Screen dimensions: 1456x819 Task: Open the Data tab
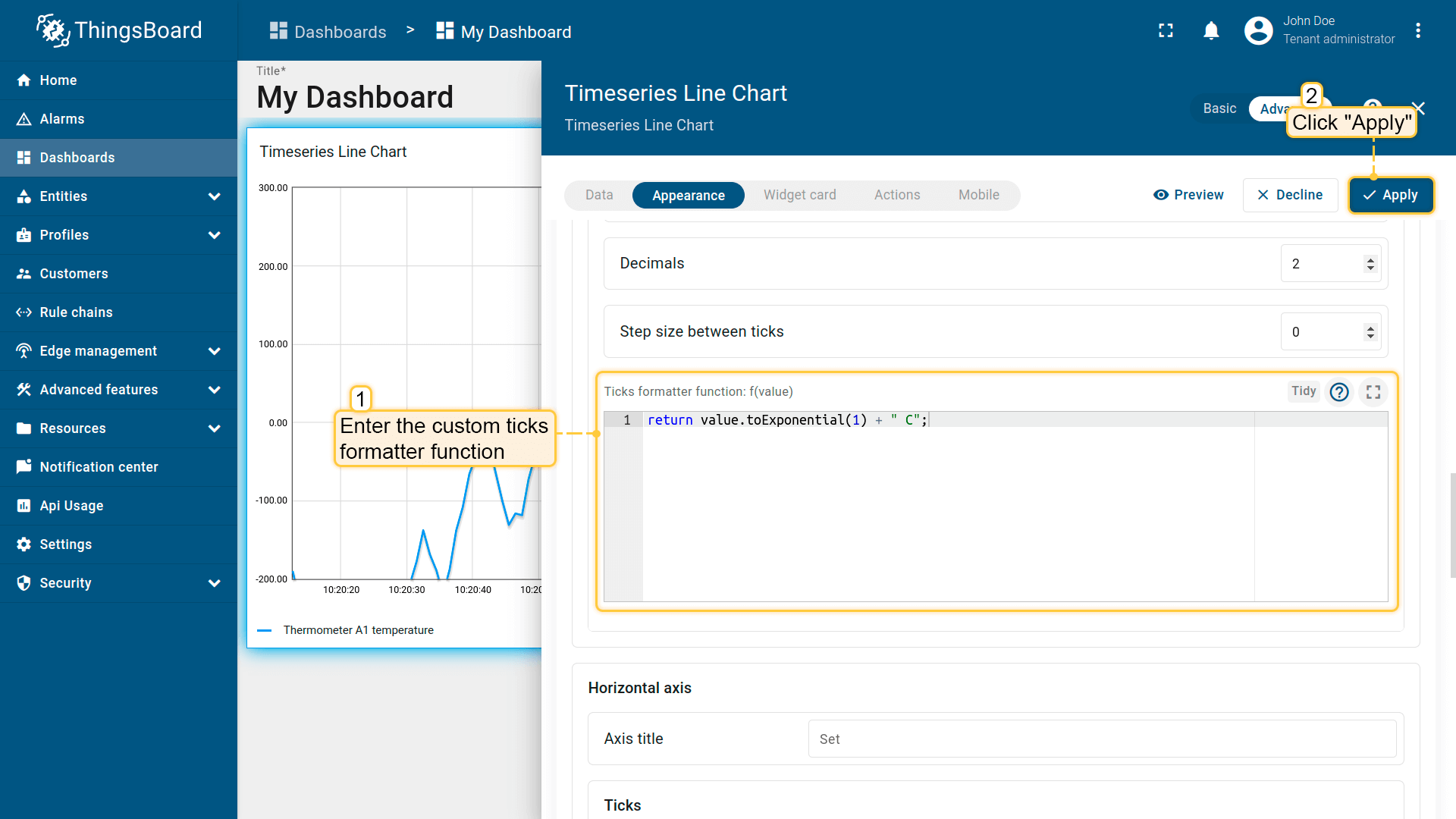click(598, 195)
